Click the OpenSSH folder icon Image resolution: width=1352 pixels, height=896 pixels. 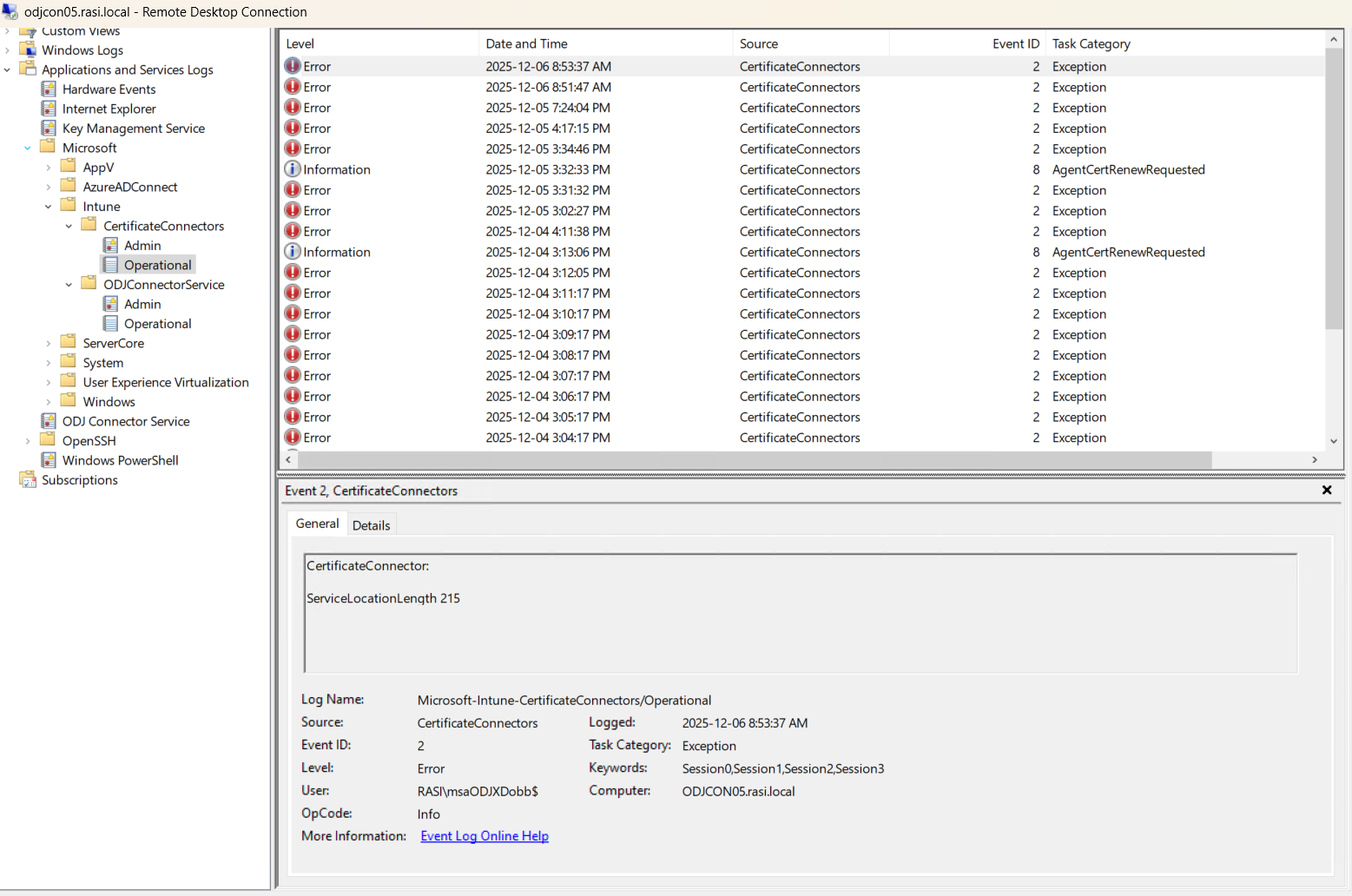[x=48, y=440]
